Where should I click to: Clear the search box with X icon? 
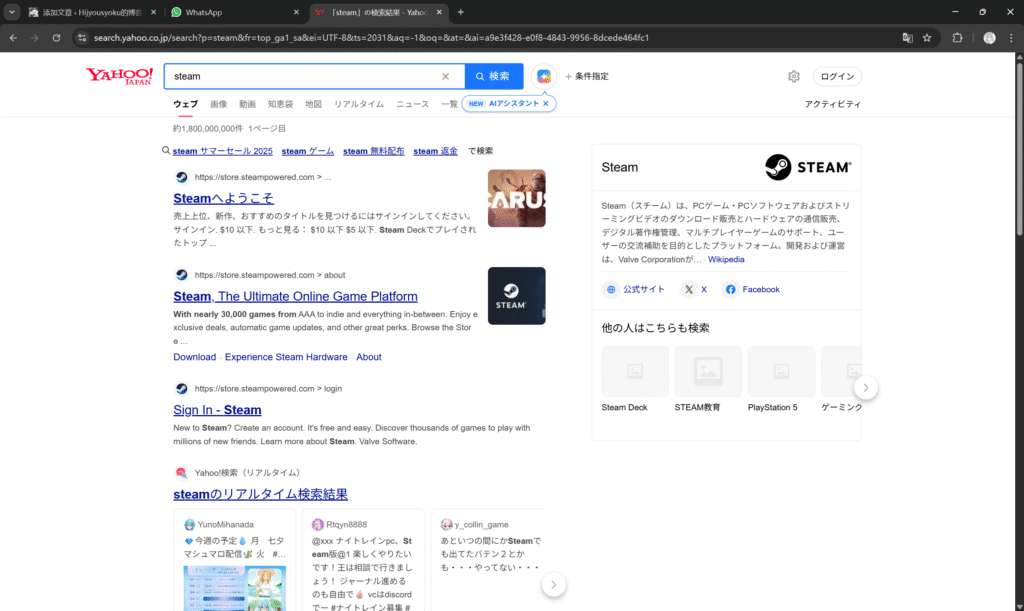point(445,76)
